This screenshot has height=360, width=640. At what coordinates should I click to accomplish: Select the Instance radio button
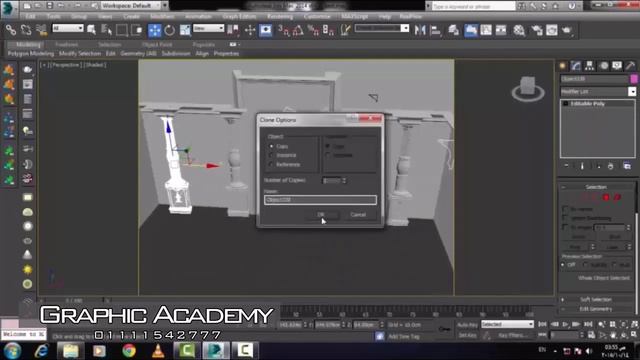271,155
